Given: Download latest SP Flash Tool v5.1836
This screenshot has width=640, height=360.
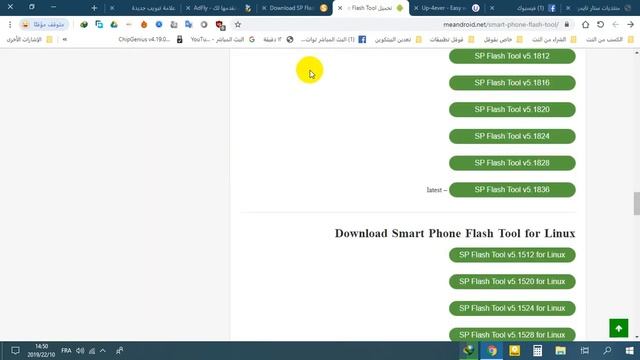Looking at the screenshot, I should tap(512, 190).
